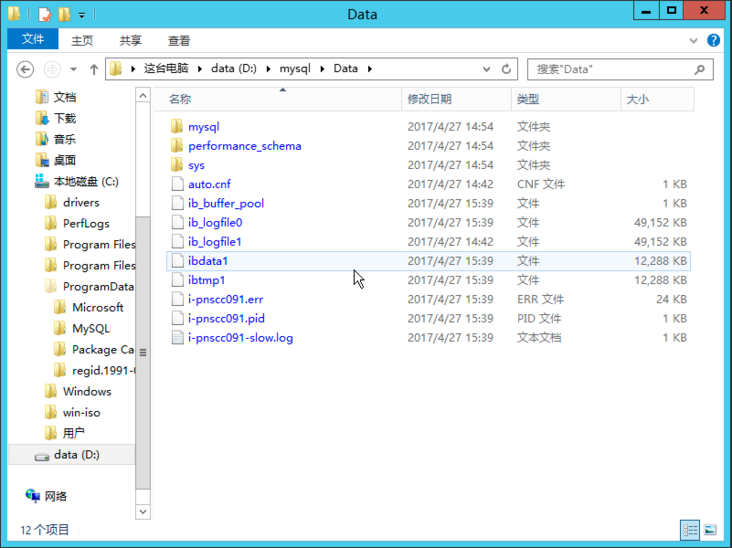
Task: Select win-iso folder in navigation pane
Action: tap(81, 412)
